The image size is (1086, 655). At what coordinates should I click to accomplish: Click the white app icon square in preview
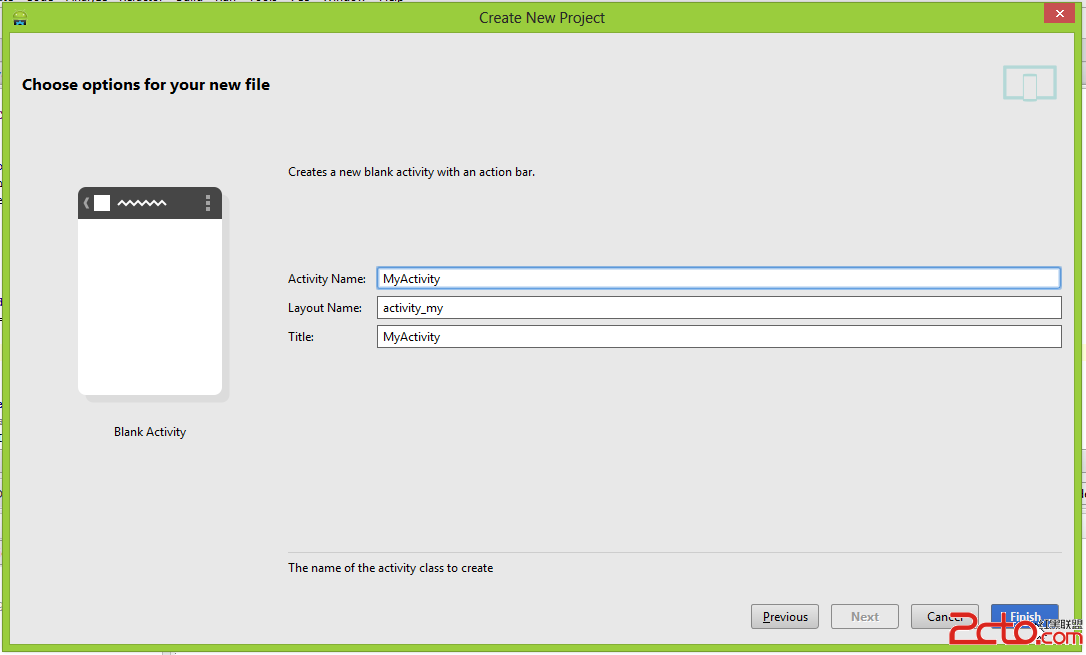click(x=102, y=203)
